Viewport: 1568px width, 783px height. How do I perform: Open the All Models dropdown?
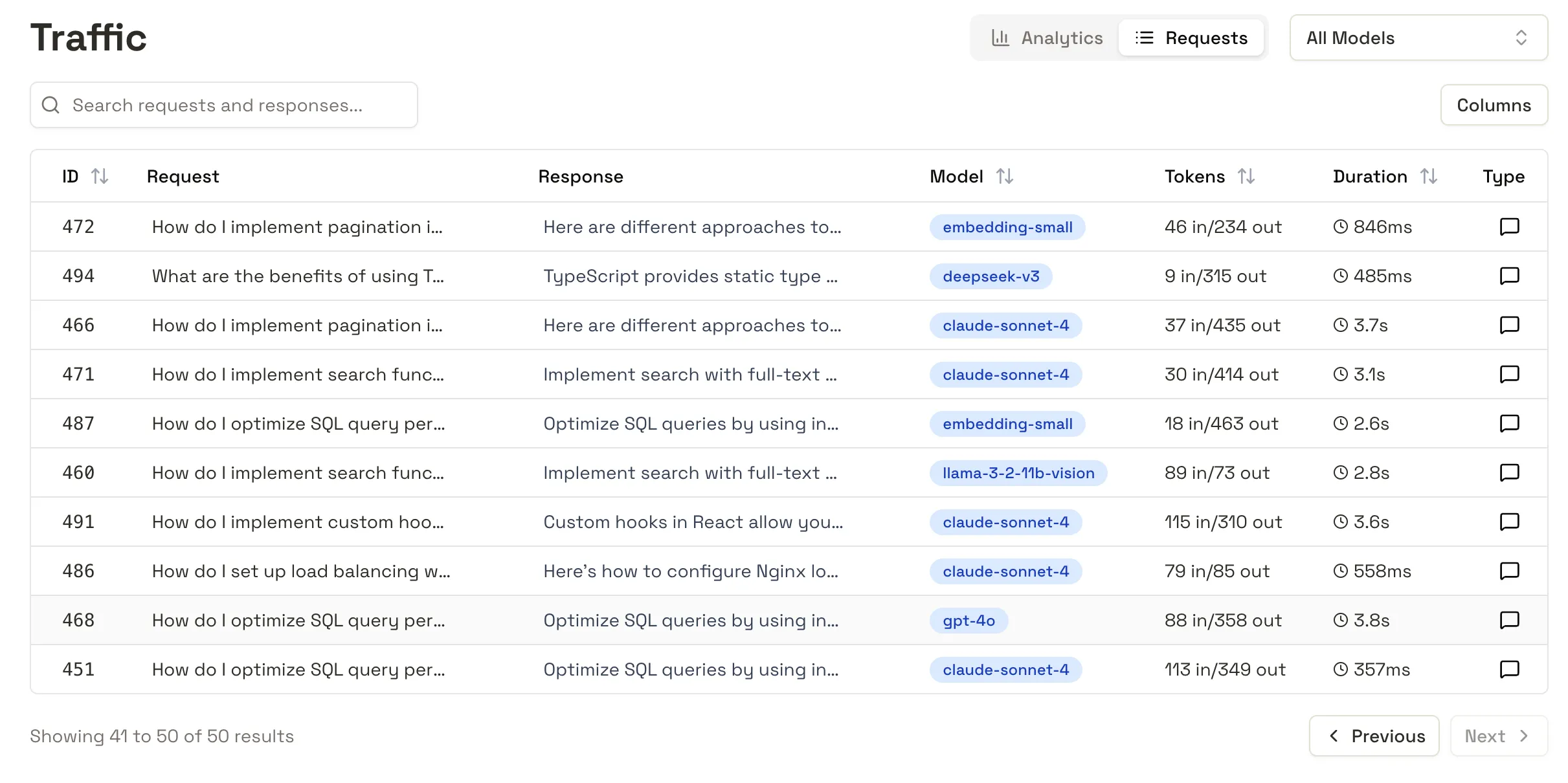[1418, 38]
